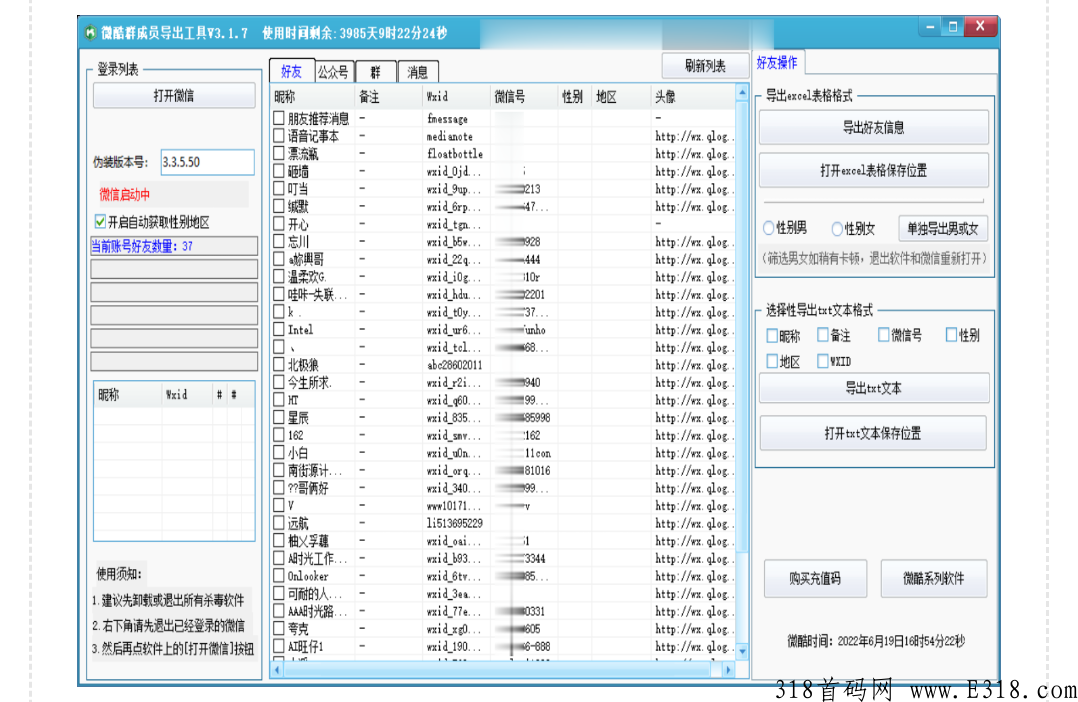Check the 朋友推荐消息 row checkbox
The height and width of the screenshot is (702, 1078).
278,118
